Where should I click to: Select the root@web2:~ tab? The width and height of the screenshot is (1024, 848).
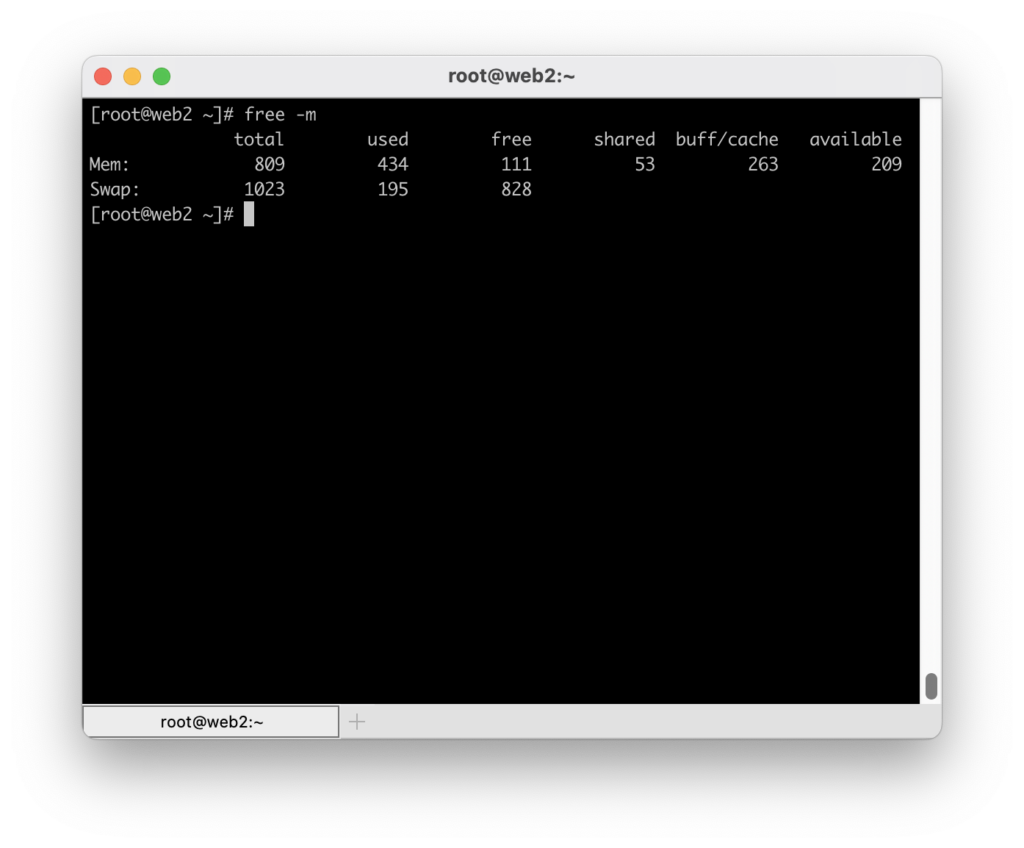(x=210, y=720)
